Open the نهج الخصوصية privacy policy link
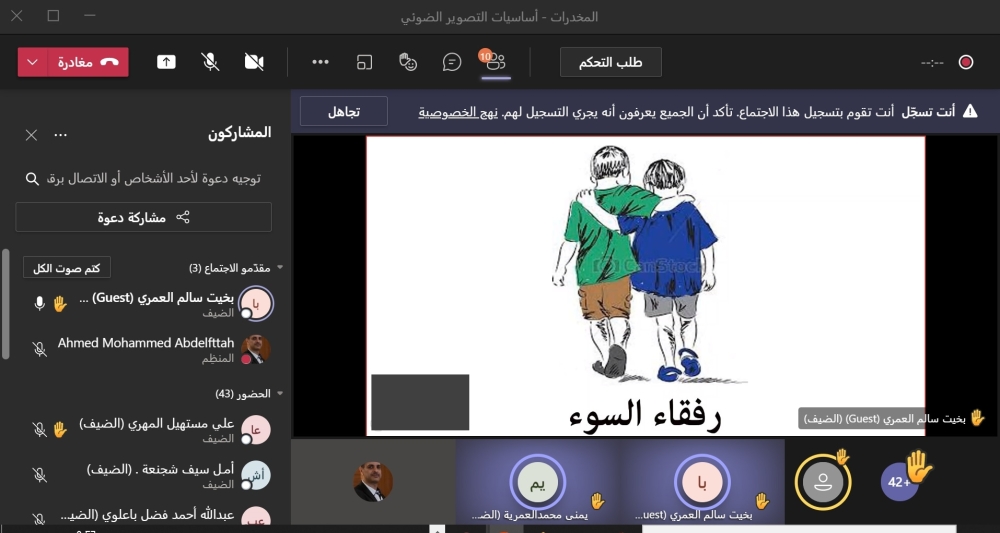 click(x=458, y=112)
